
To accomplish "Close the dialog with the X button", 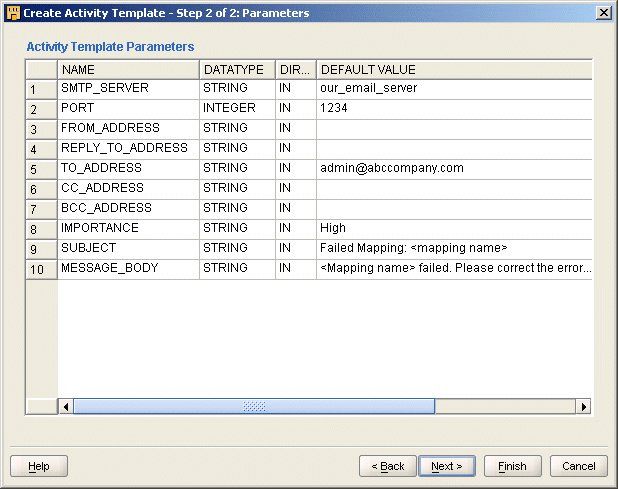I will [x=604, y=13].
